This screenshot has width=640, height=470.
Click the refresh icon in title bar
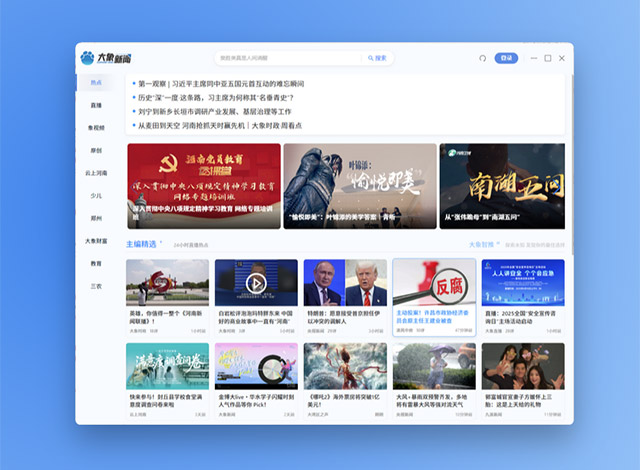pyautogui.click(x=483, y=58)
